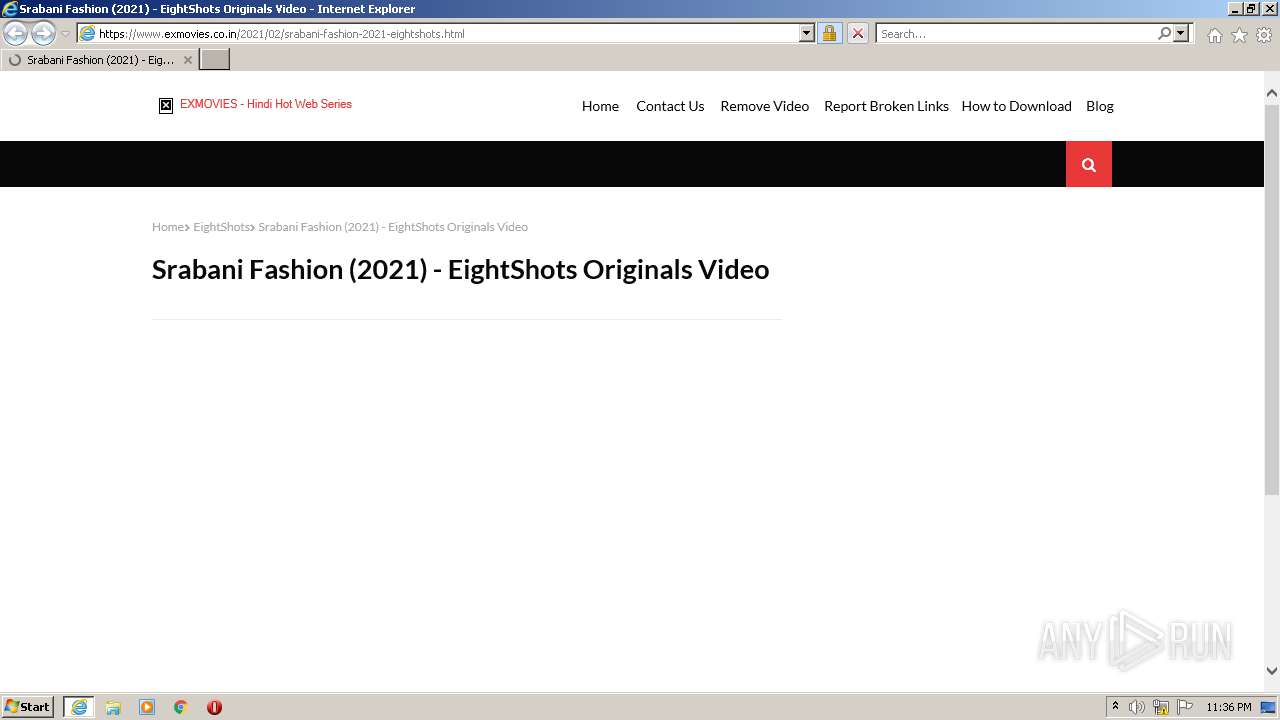Click the Srabani Fashion article heading
The height and width of the screenshot is (720, 1280).
(460, 270)
